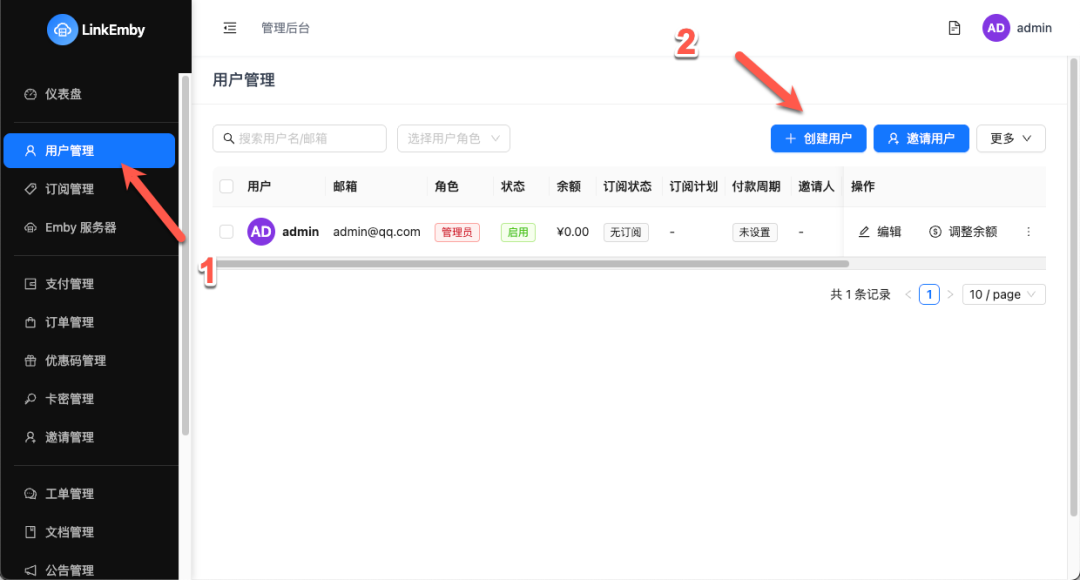Click the page vertical scrollbar on right

click(1073, 287)
